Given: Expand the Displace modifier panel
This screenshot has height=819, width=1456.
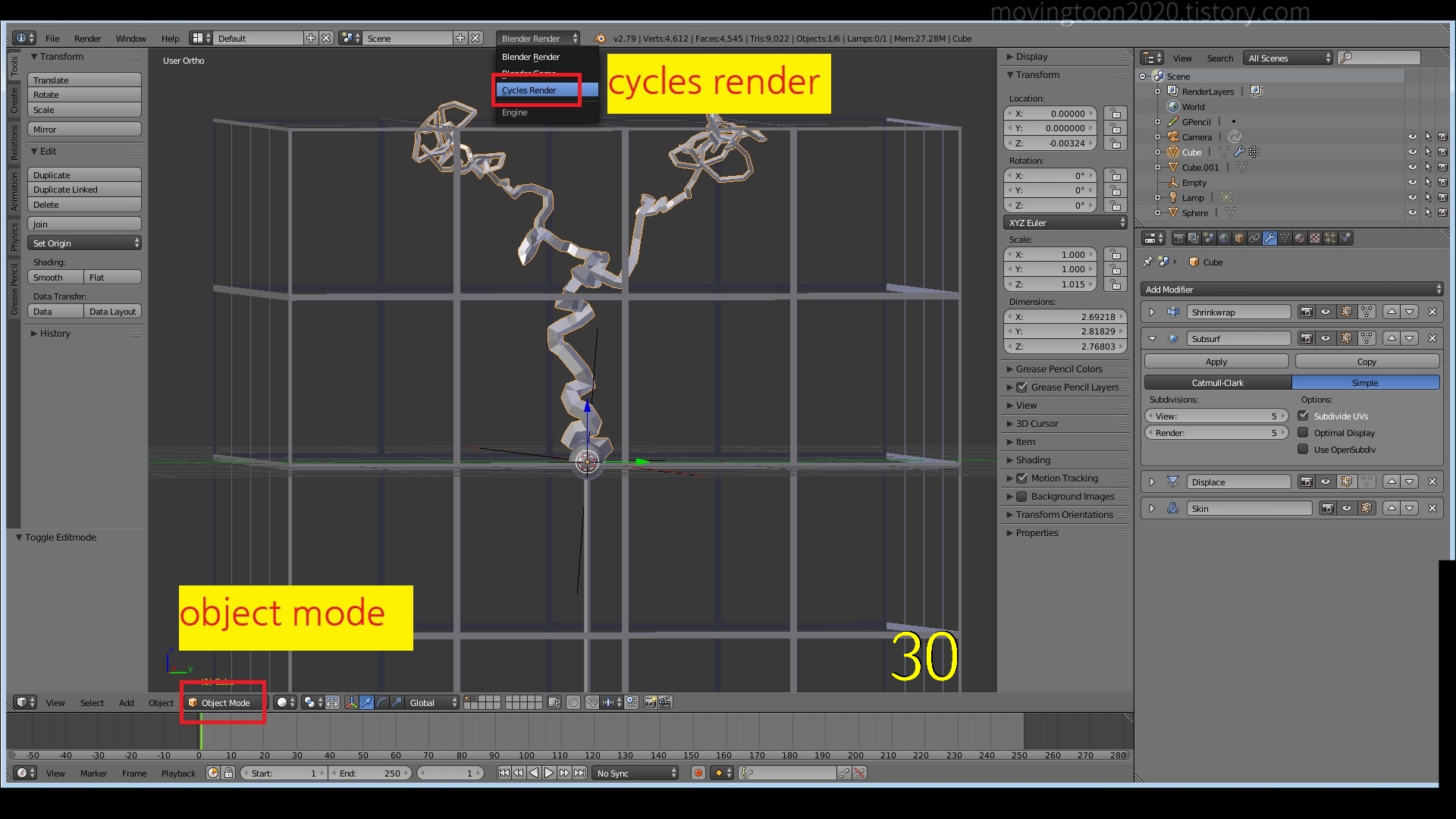Looking at the screenshot, I should tap(1152, 482).
